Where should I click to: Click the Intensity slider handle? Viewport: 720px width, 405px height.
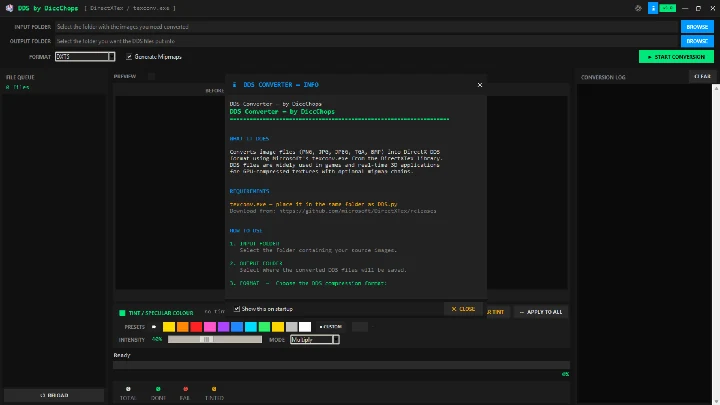206,340
